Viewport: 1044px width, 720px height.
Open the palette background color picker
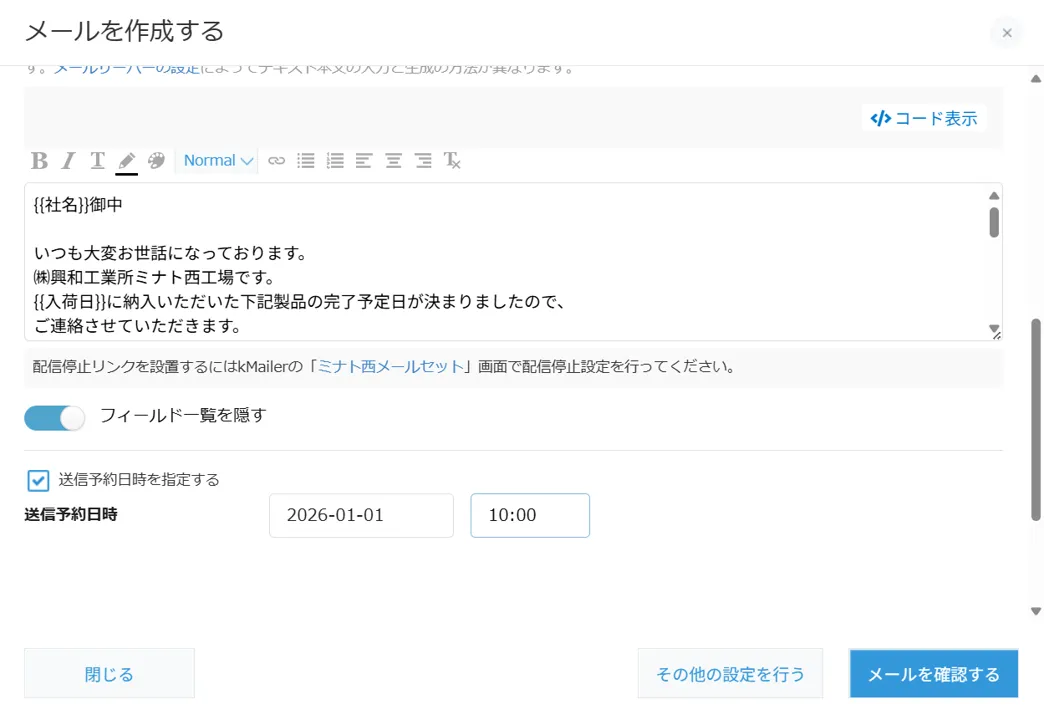(156, 161)
